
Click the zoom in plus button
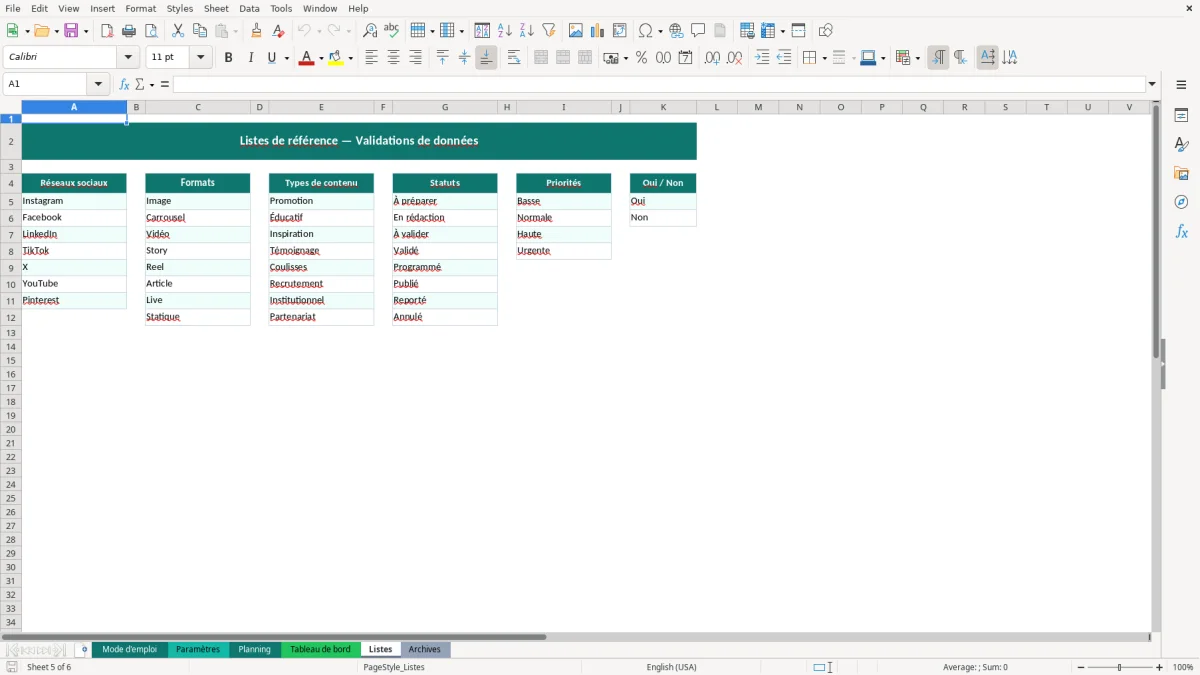pyautogui.click(x=1160, y=667)
